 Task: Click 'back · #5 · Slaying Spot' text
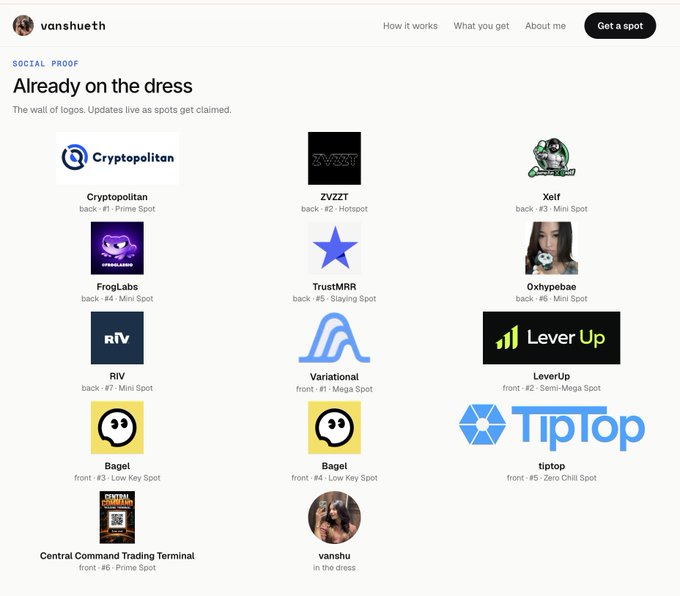(x=334, y=299)
